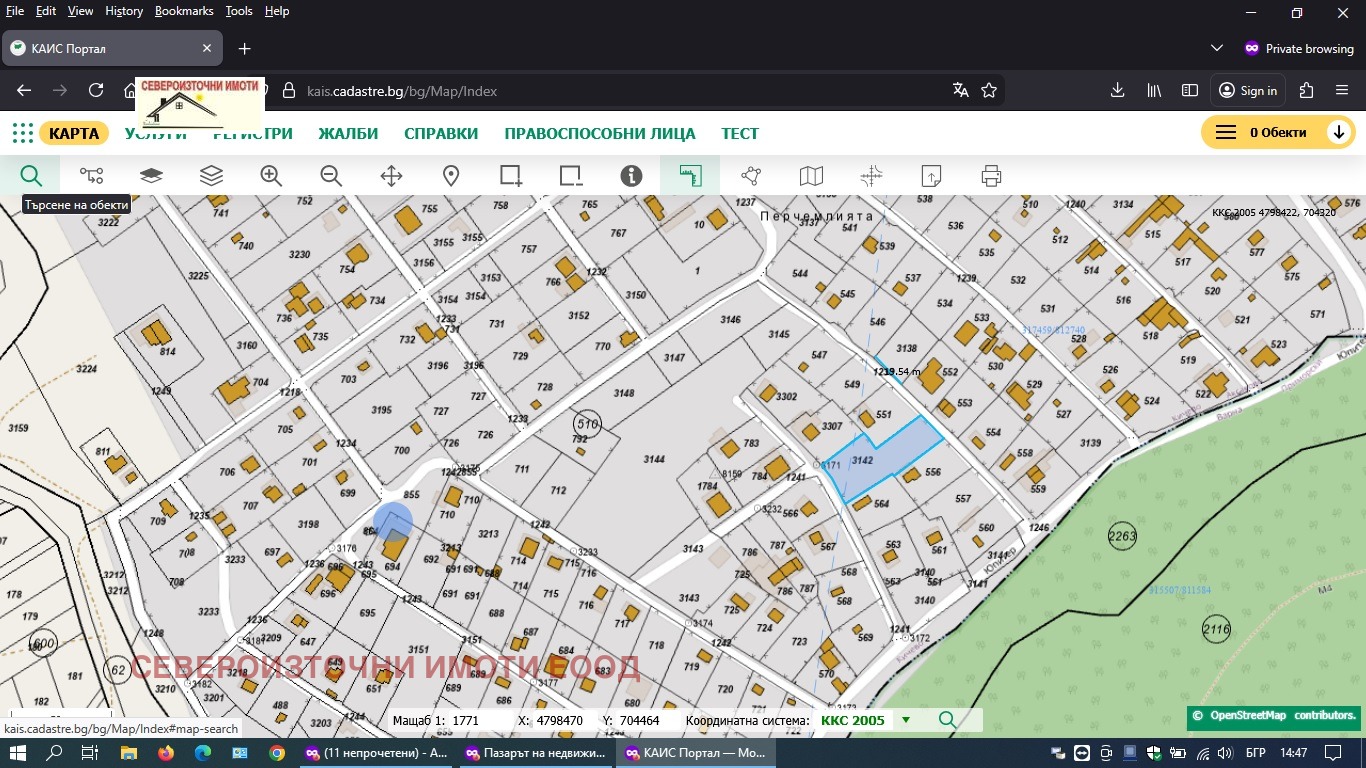Click the Sign in button
The image size is (1366, 768).
[x=1248, y=91]
